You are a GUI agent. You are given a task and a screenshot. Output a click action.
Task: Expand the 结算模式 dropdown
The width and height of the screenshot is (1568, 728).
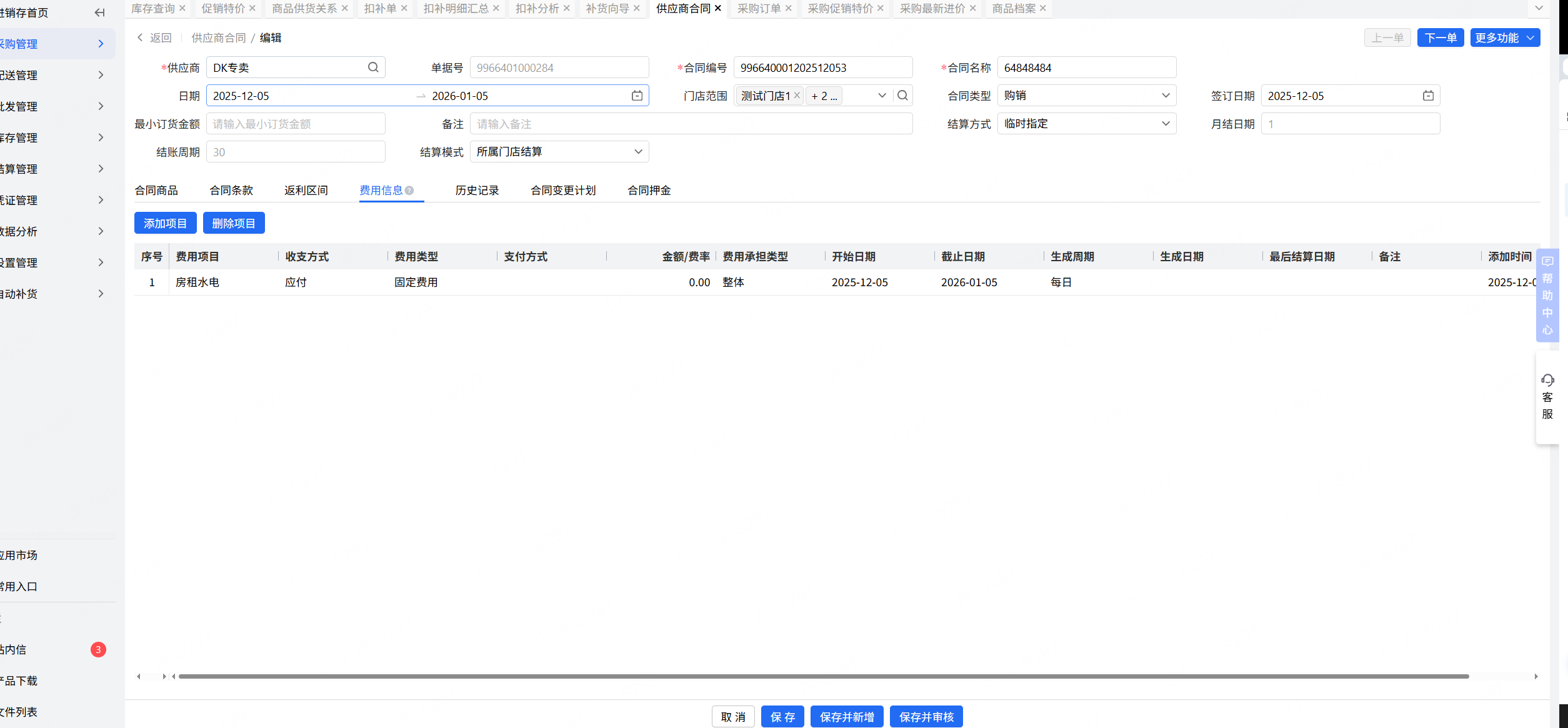pyautogui.click(x=559, y=152)
